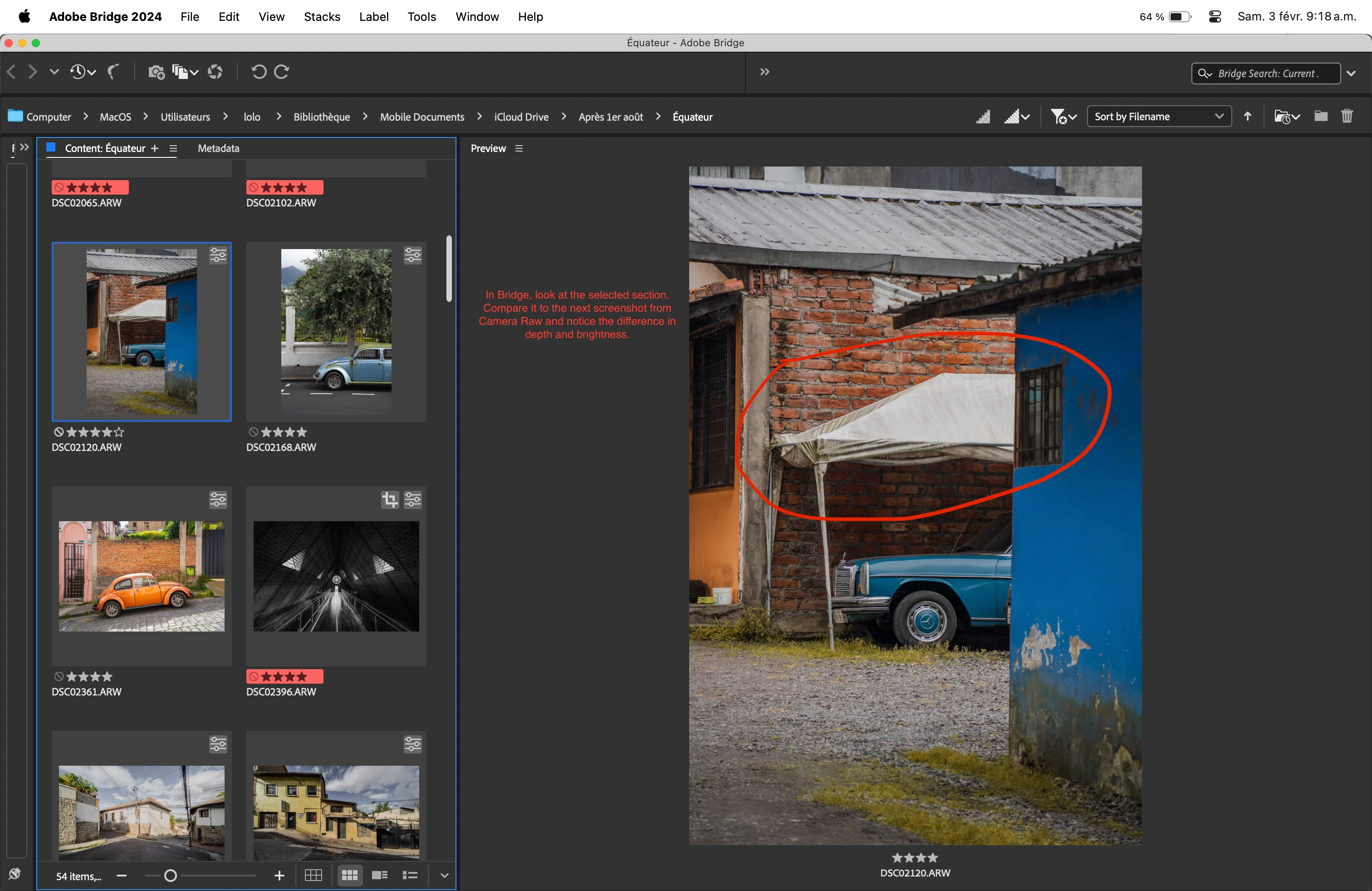The image size is (1372, 891).
Task: Create a new folder icon
Action: (1320, 117)
